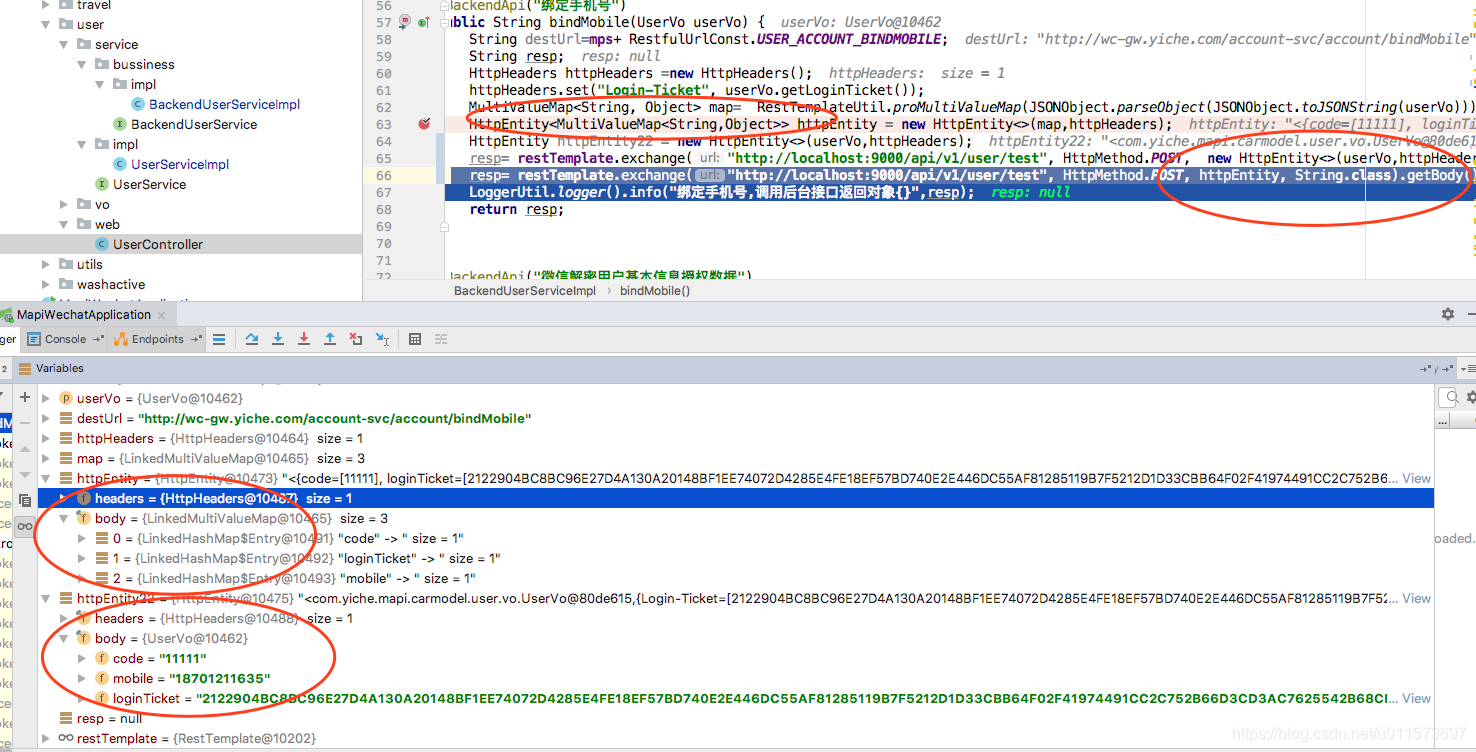Open UserServiceImpl in project tree
The height and width of the screenshot is (752, 1476).
(x=180, y=164)
